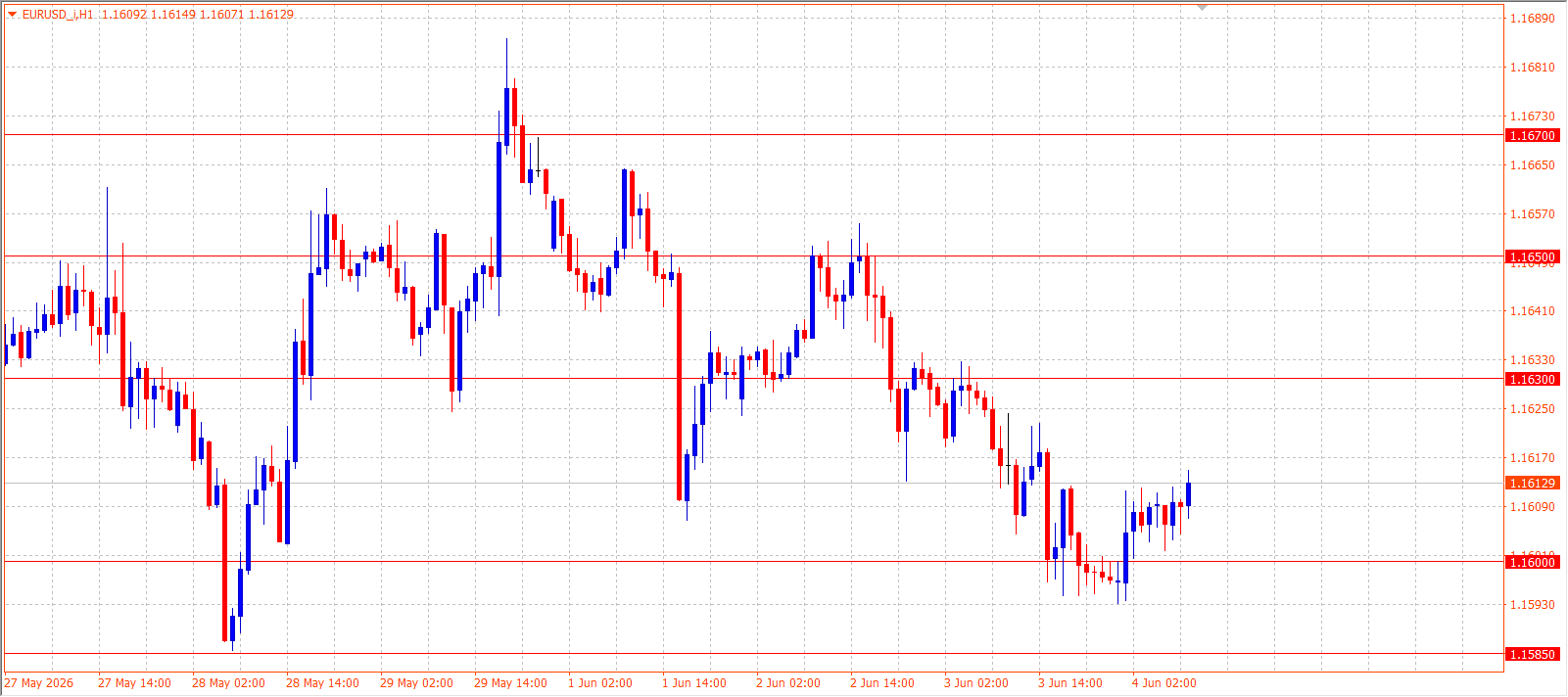Click the latest blue candle at the chart's end
The height and width of the screenshot is (697, 1568).
coord(1188,494)
